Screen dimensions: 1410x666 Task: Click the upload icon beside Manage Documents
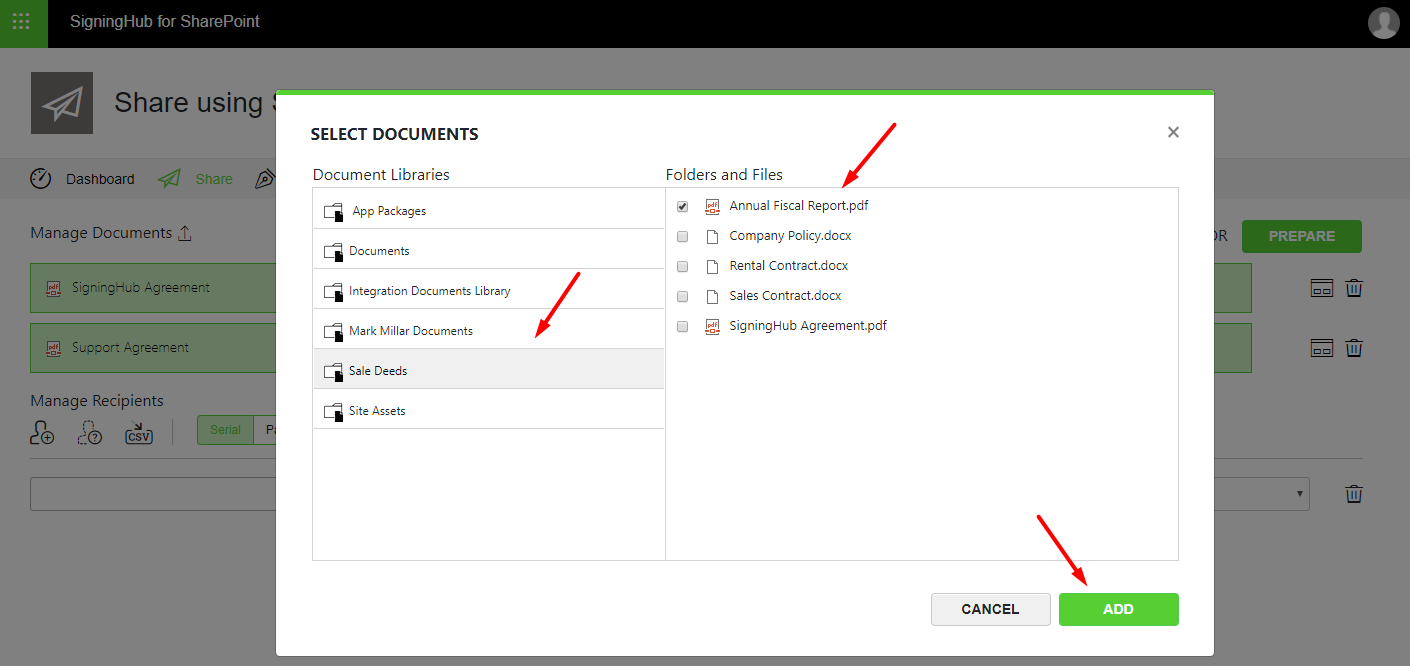(x=184, y=233)
